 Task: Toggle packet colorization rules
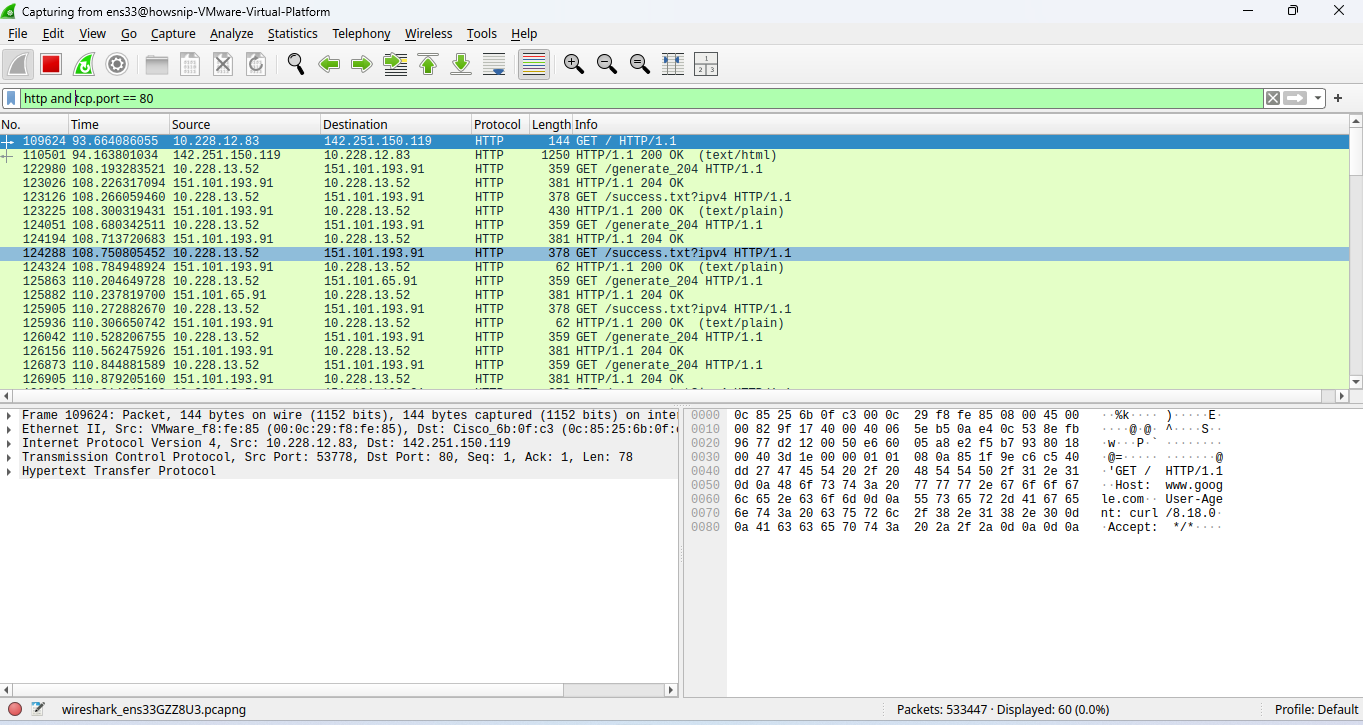coord(533,65)
